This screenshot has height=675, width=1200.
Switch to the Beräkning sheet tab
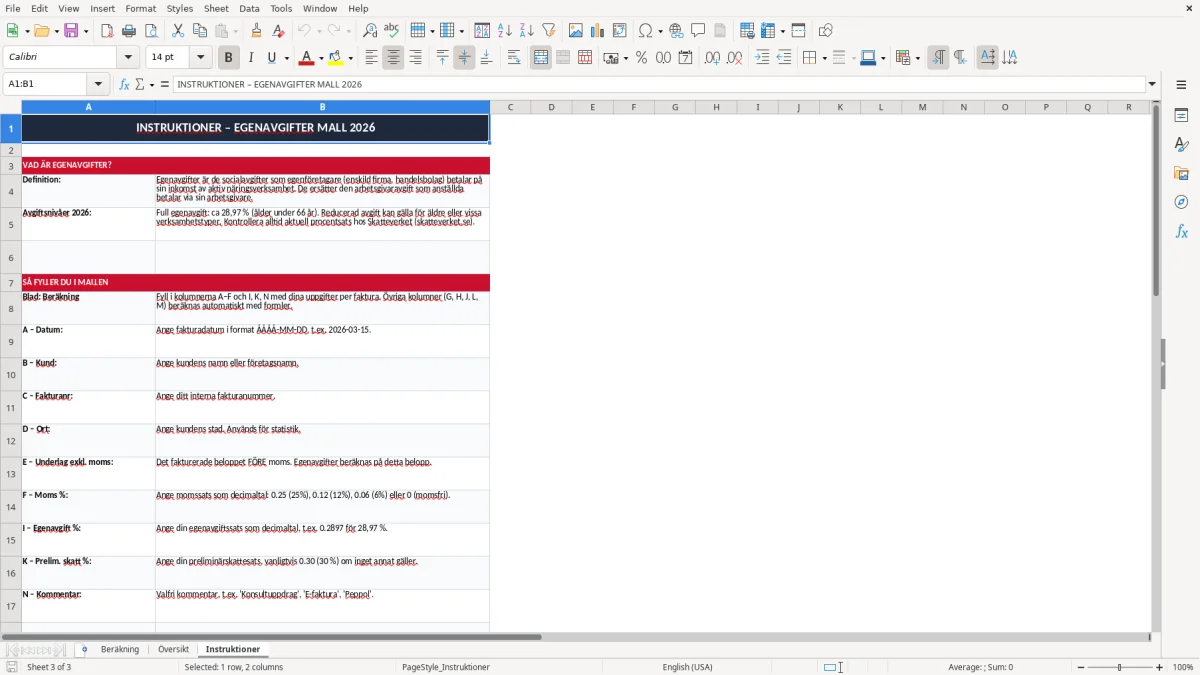point(120,649)
